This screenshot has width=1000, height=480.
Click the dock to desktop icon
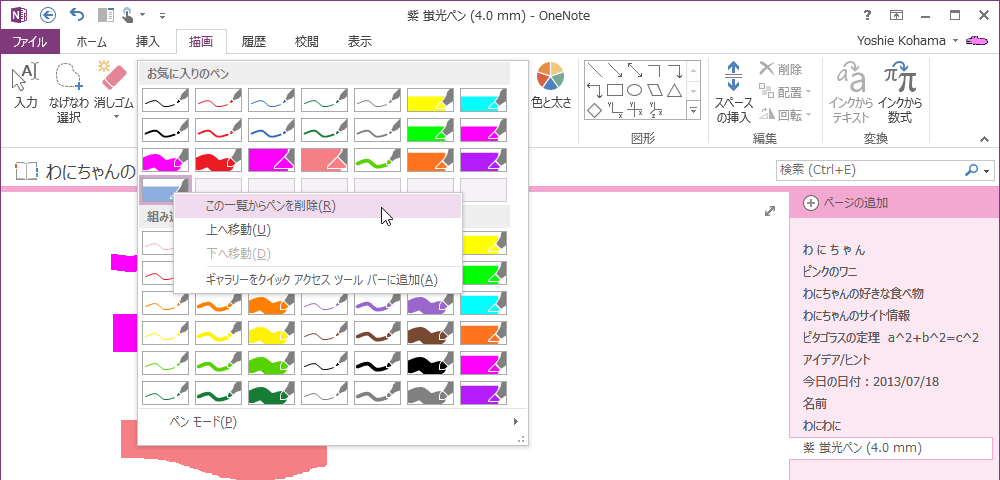pyautogui.click(x=106, y=15)
